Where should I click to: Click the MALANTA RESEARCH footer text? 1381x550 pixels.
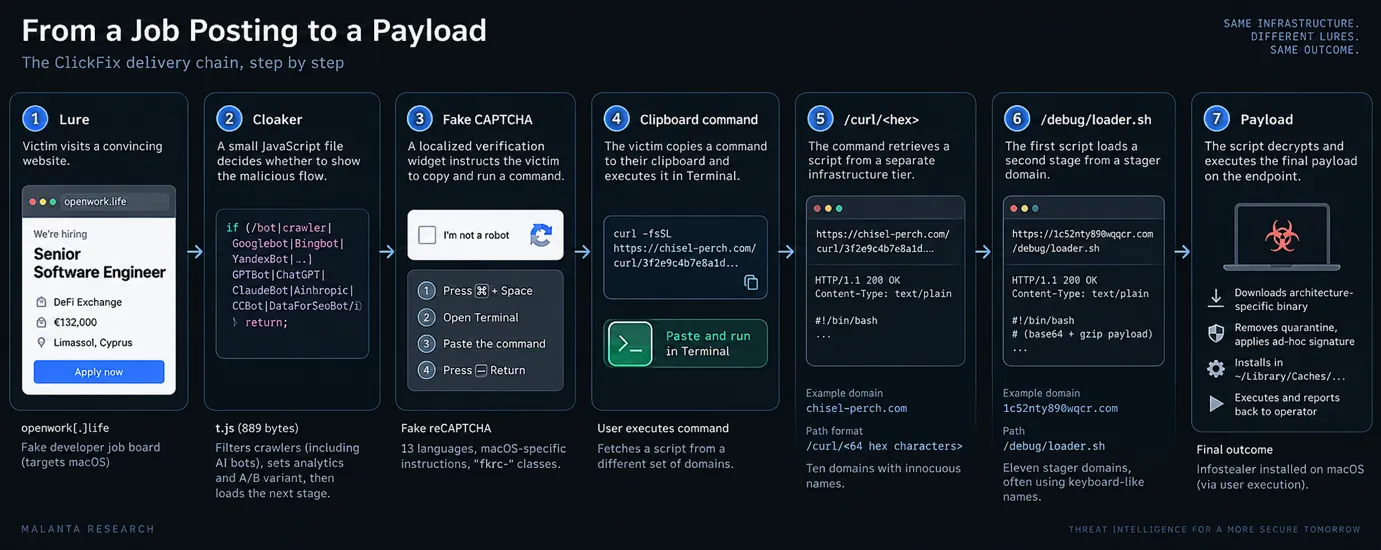click(x=88, y=529)
